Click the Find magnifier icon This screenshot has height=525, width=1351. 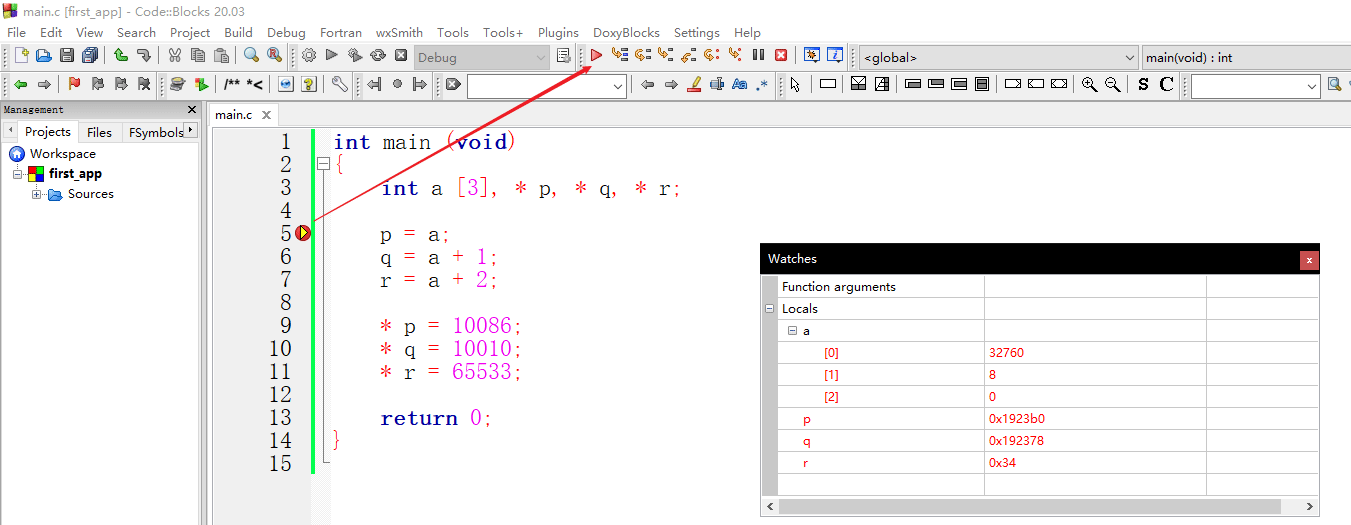click(251, 56)
